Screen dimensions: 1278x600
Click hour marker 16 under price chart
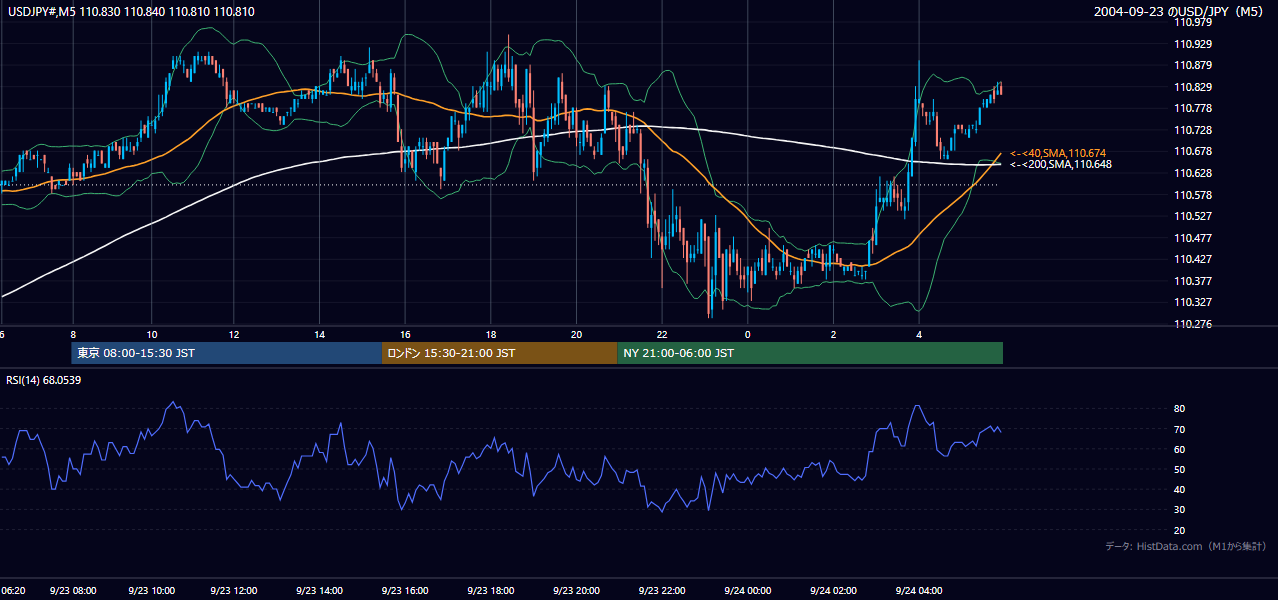tap(405, 334)
